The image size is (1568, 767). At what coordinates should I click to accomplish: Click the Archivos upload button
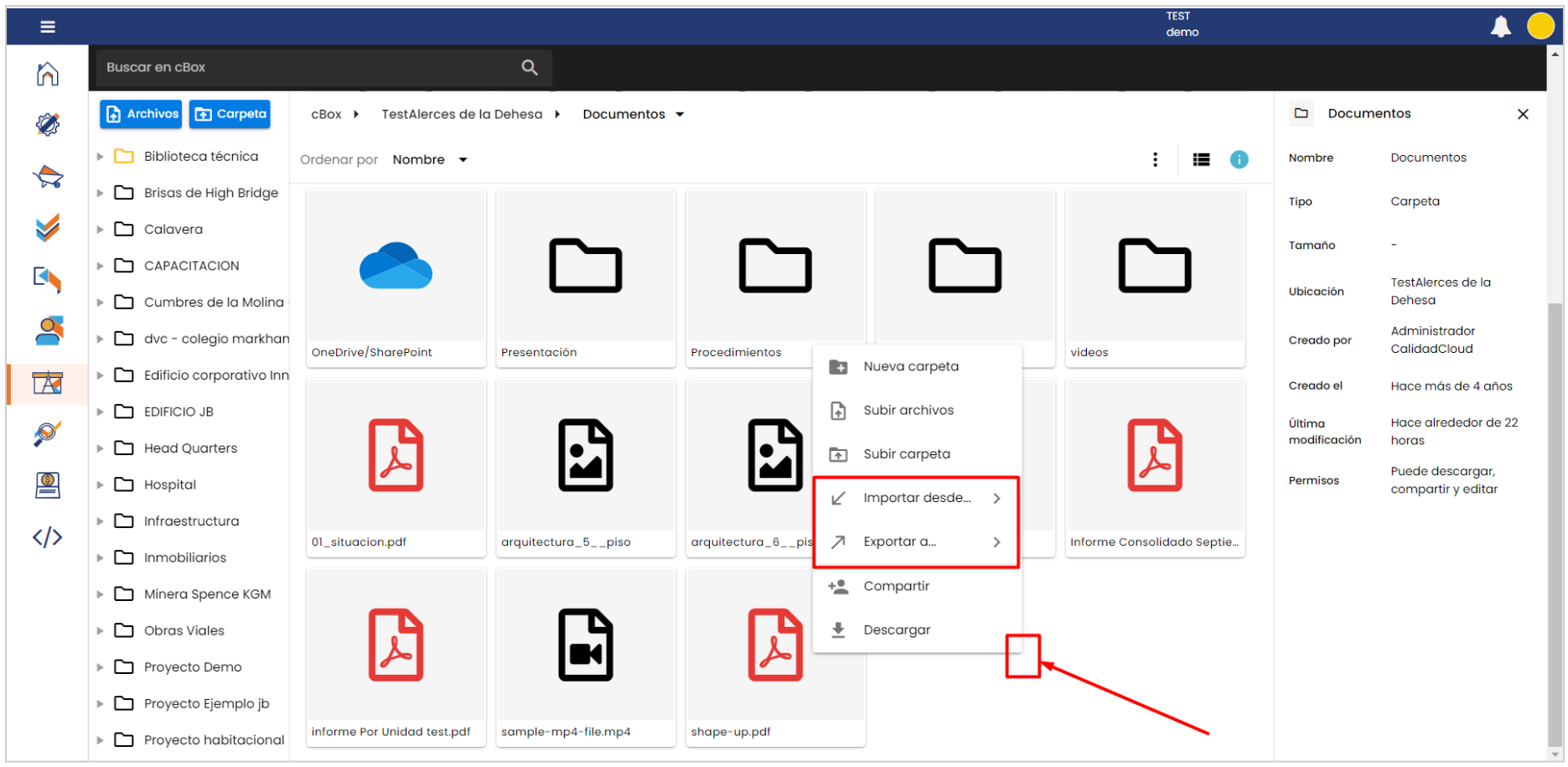coord(141,114)
